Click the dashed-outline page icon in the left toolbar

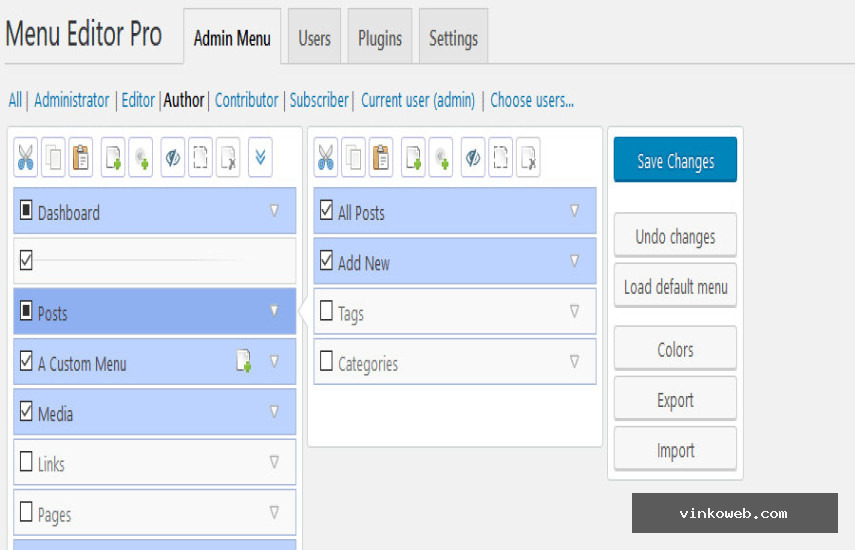(x=200, y=158)
